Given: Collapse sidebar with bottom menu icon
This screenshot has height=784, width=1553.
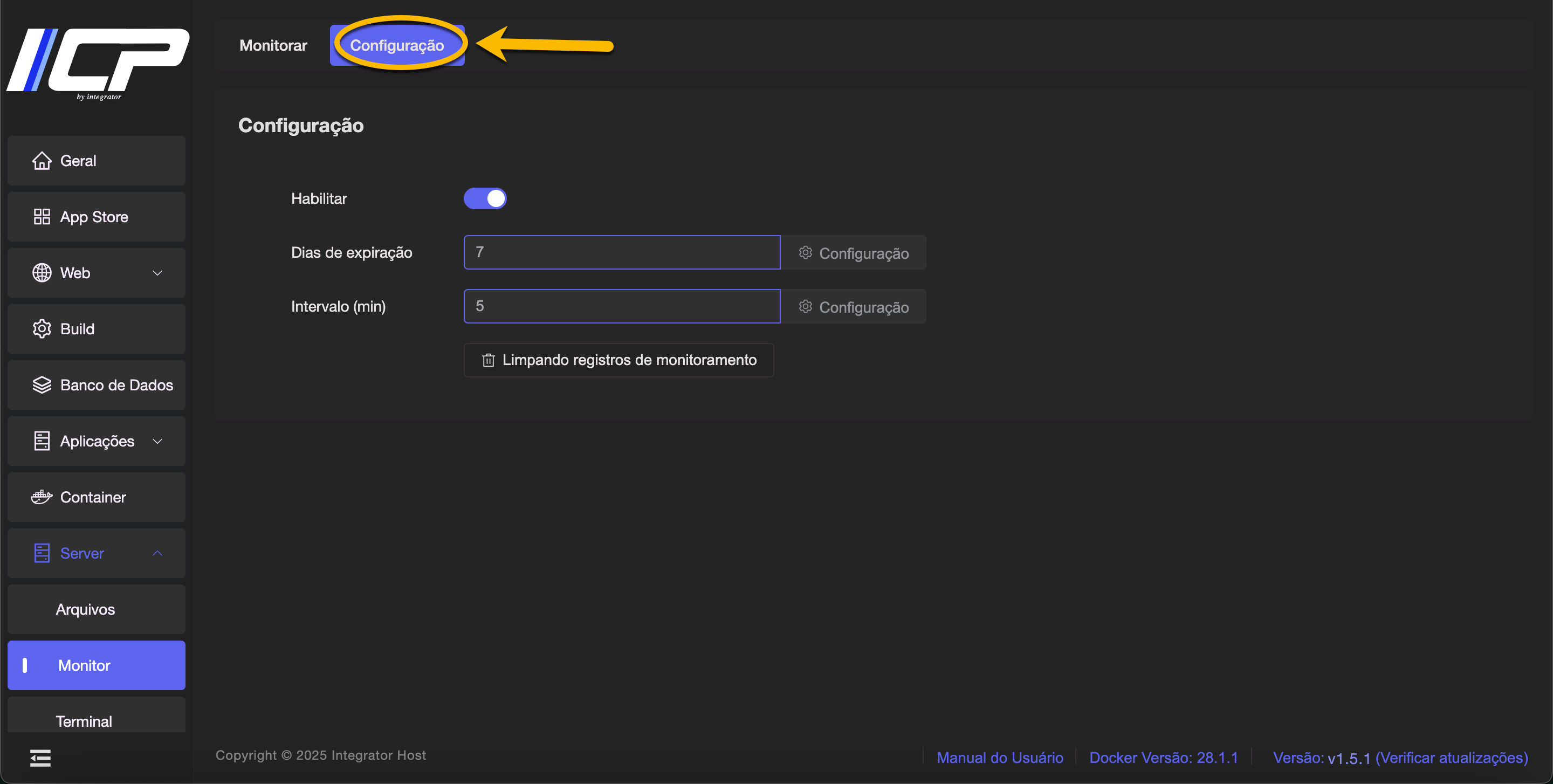Looking at the screenshot, I should pyautogui.click(x=40, y=758).
